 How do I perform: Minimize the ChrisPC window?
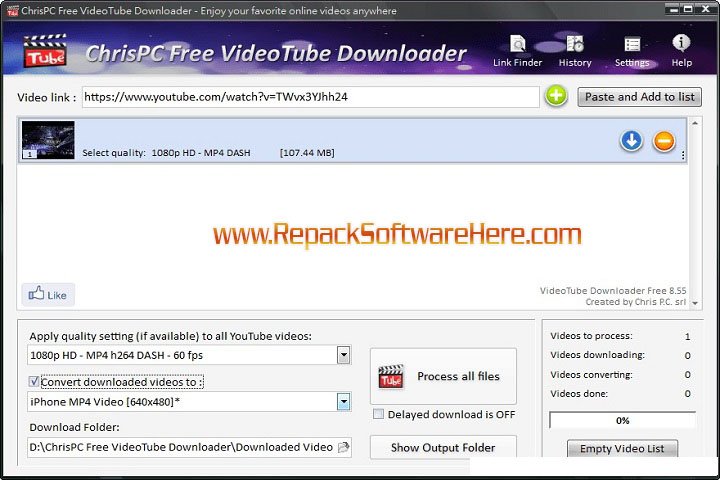pyautogui.click(x=673, y=8)
